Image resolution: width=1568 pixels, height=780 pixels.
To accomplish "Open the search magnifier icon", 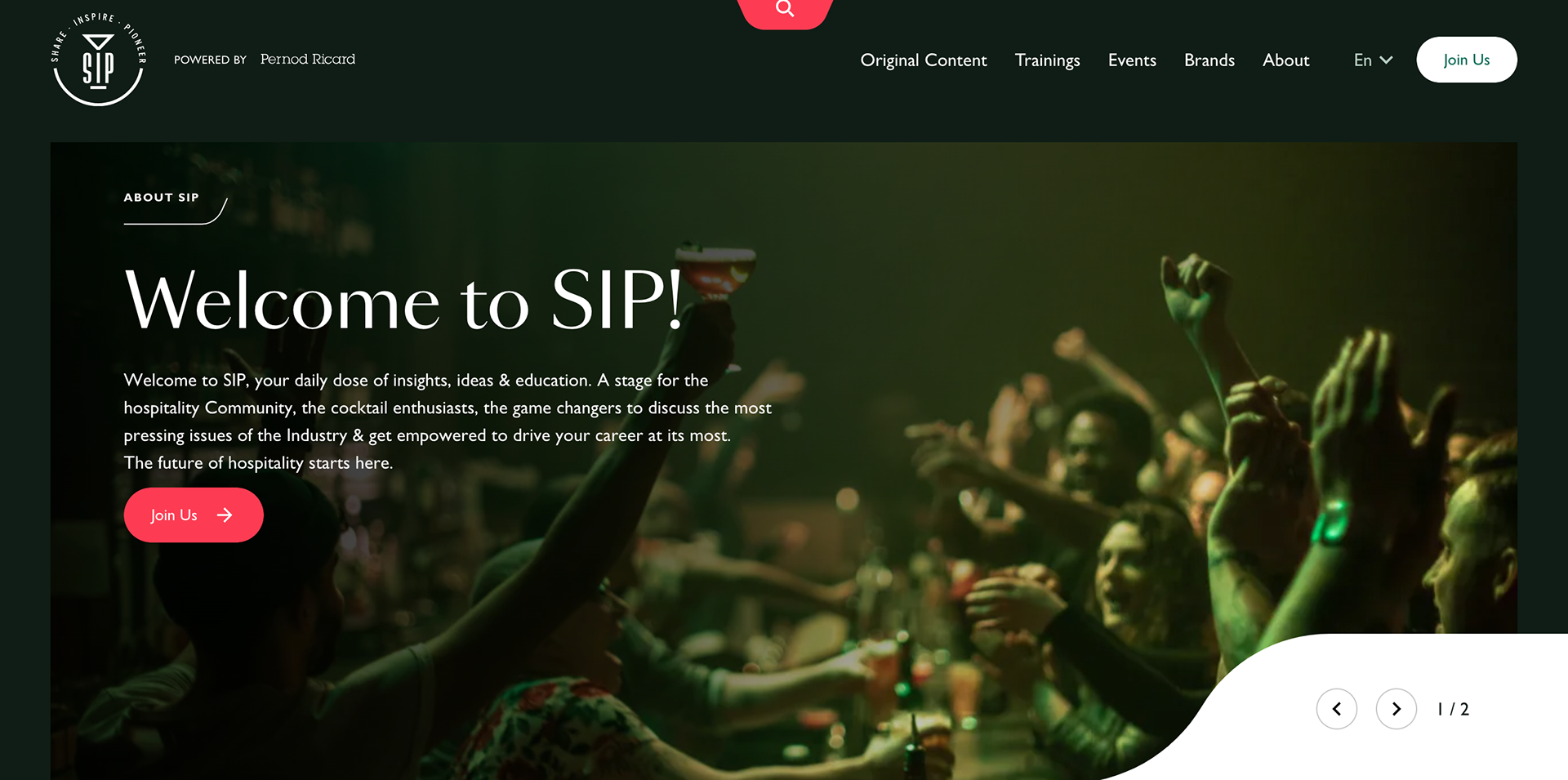I will 785,9.
